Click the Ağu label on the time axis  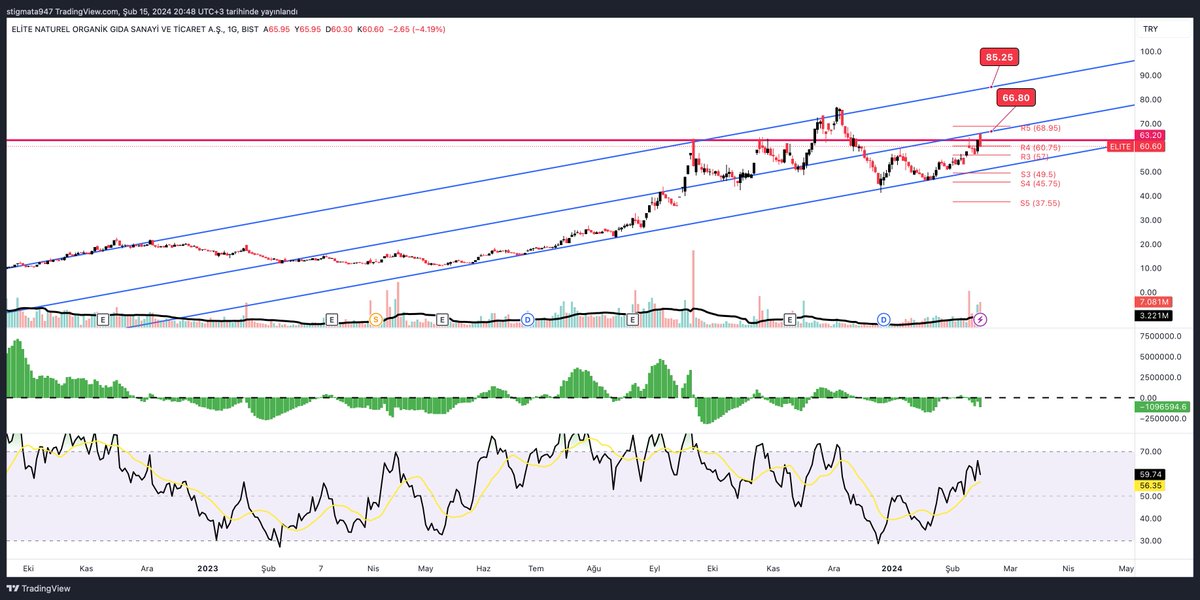(x=593, y=568)
